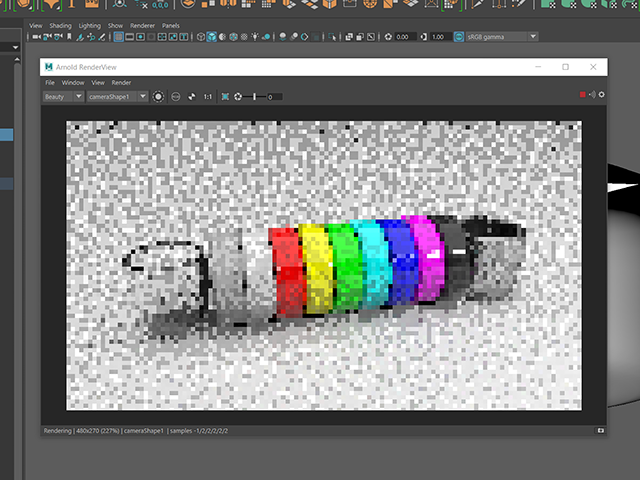Open the Panels menu in viewport panel
Screen dimensions: 640x480
click(x=171, y=26)
